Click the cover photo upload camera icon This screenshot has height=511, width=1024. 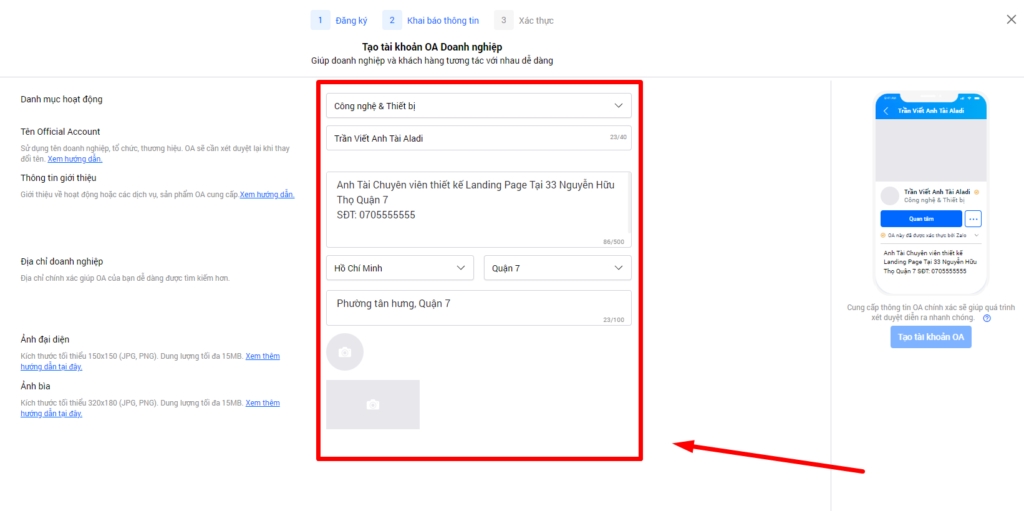pyautogui.click(x=373, y=404)
